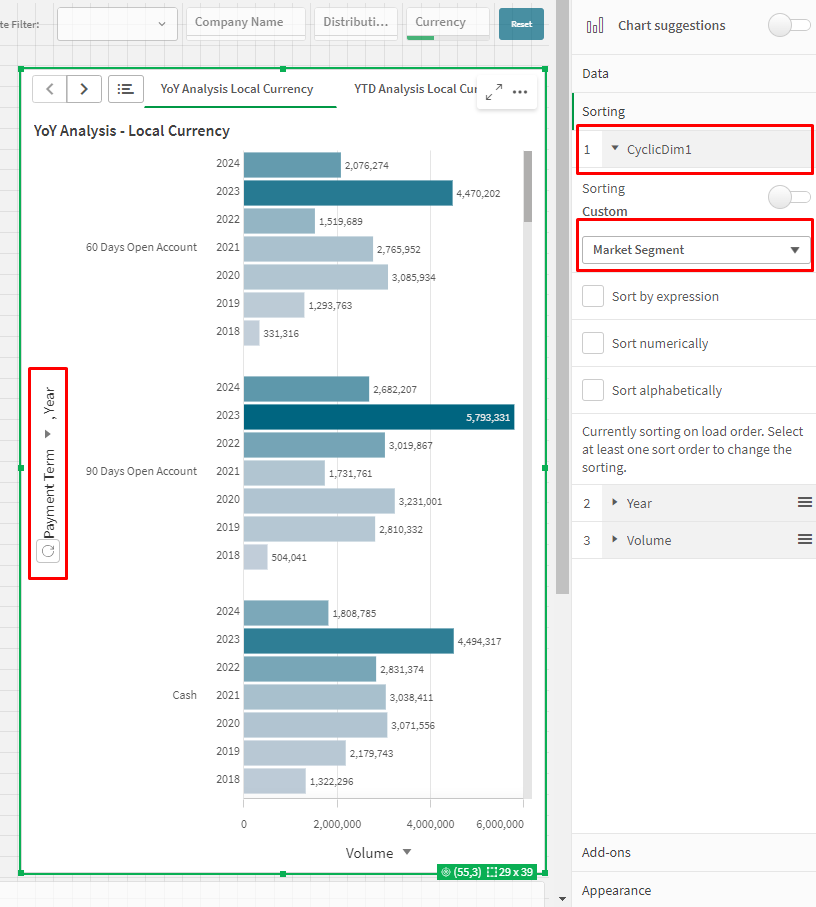Click the Chart suggestions bar chart icon
Screen dimensions: 816x907
pos(595,25)
